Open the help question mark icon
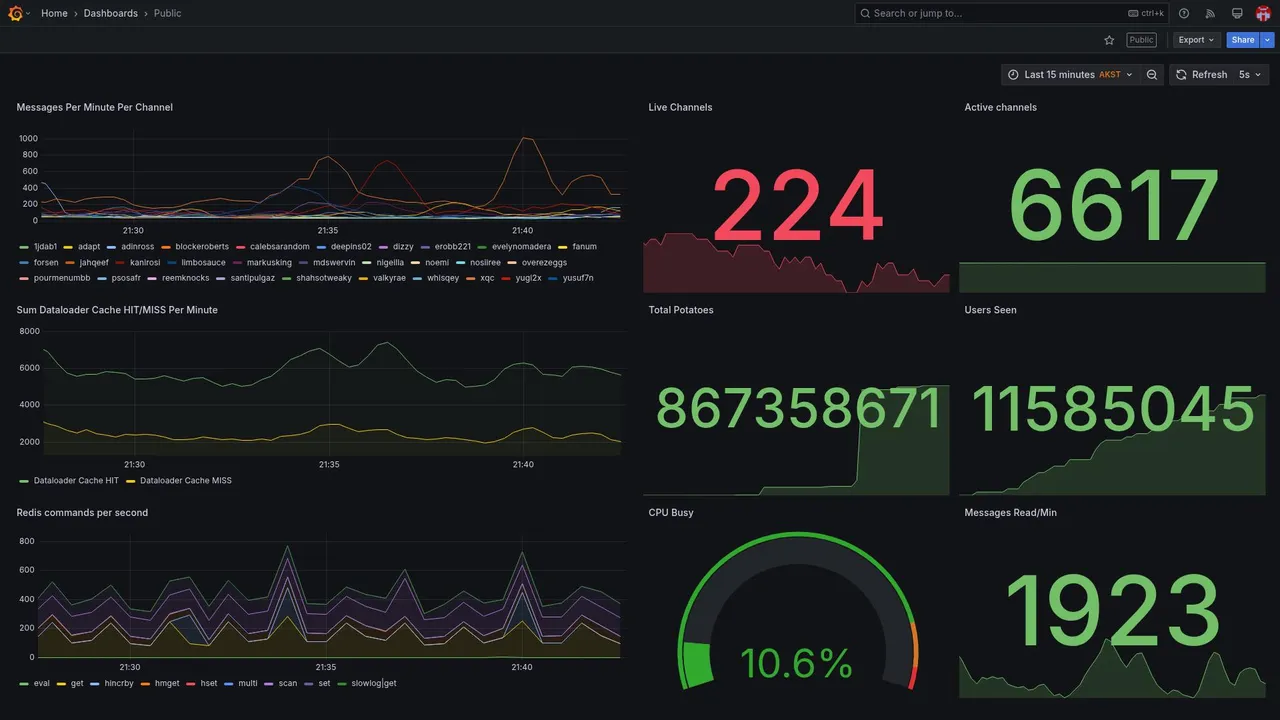 tap(1184, 13)
